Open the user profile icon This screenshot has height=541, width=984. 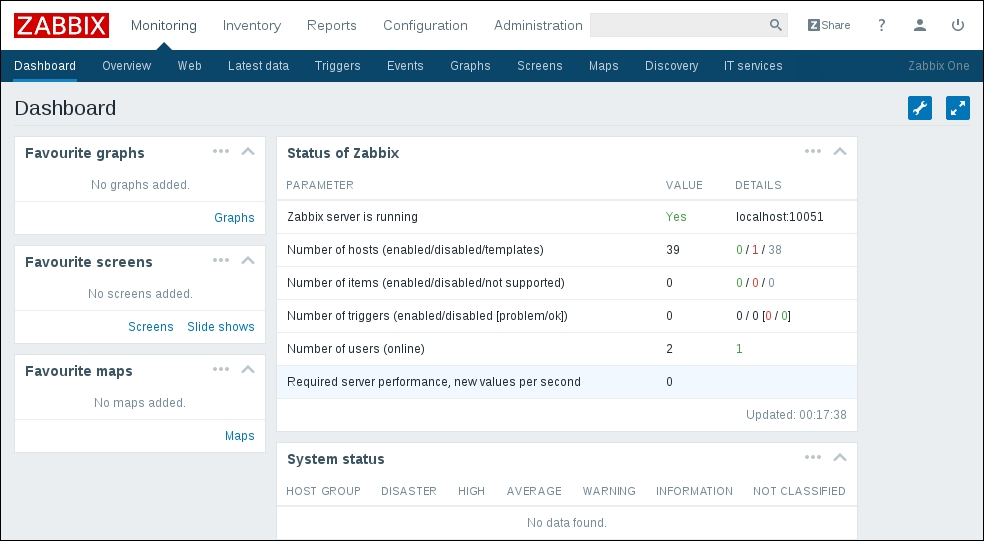click(x=920, y=25)
